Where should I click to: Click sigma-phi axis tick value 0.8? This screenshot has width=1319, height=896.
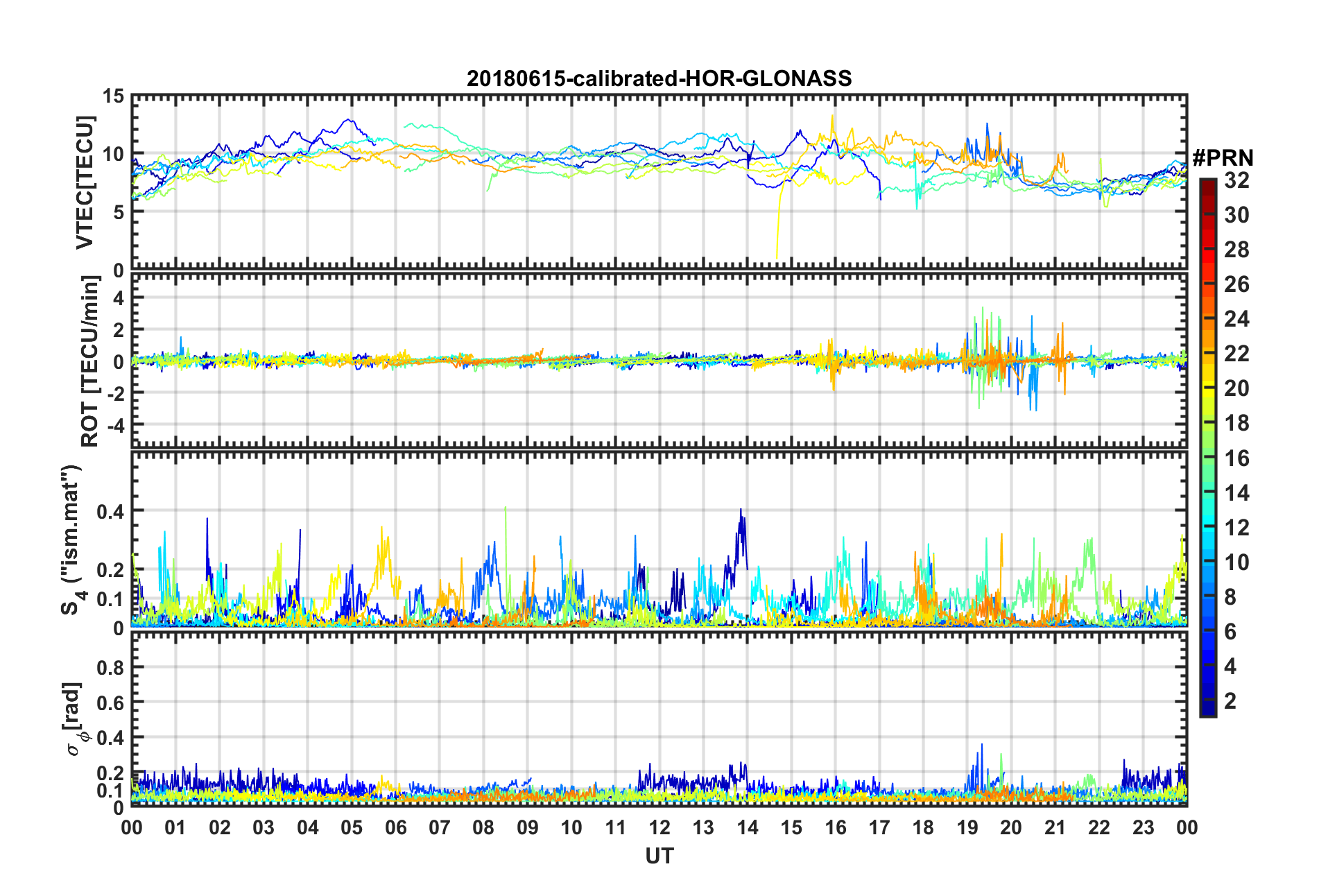point(110,668)
